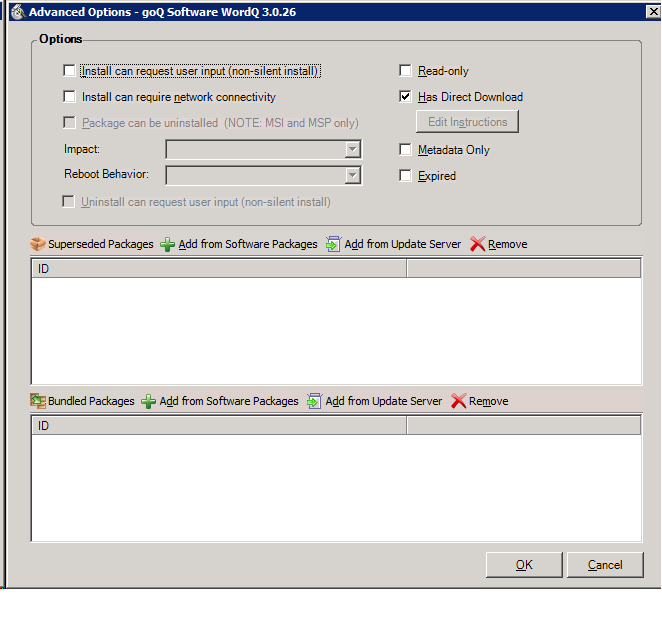Screen dimensions: 662x622
Task: Enable Install can request user input
Action: [x=69, y=71]
